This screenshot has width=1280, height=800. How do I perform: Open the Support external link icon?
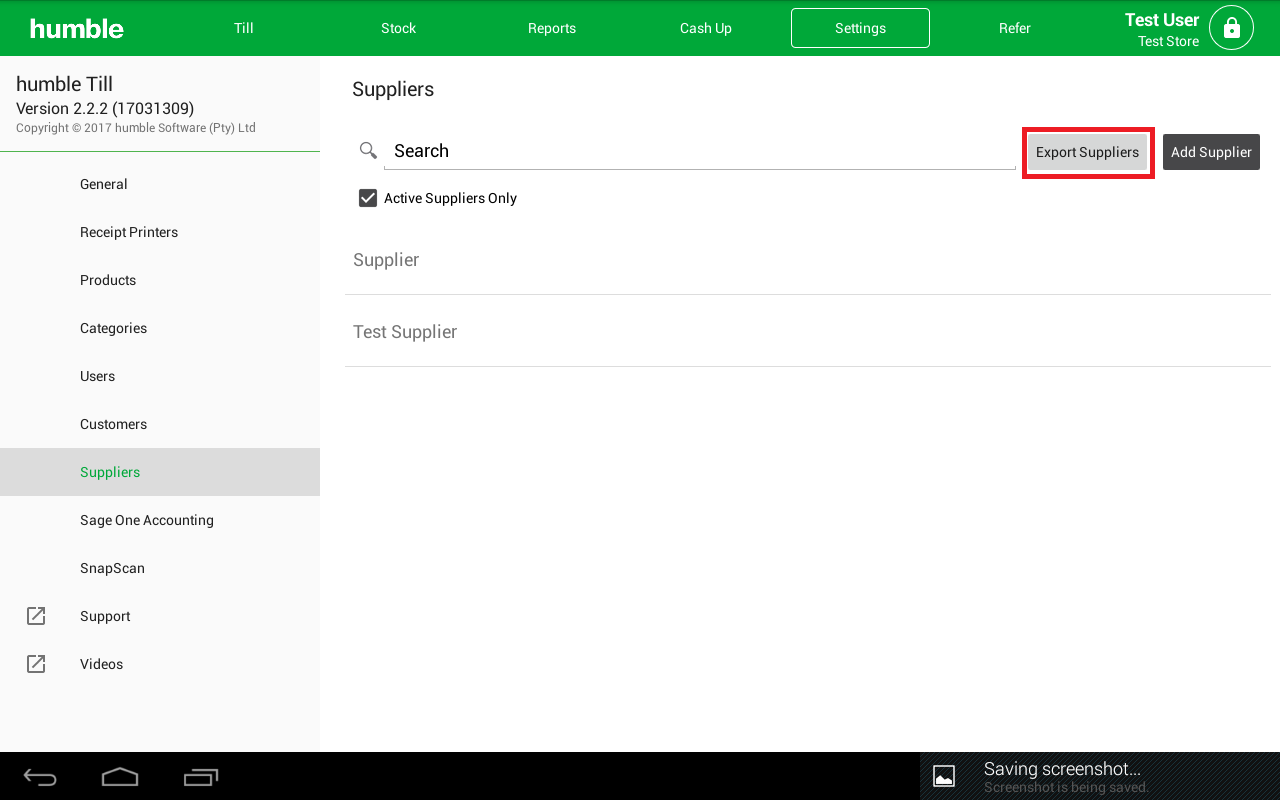pyautogui.click(x=36, y=616)
